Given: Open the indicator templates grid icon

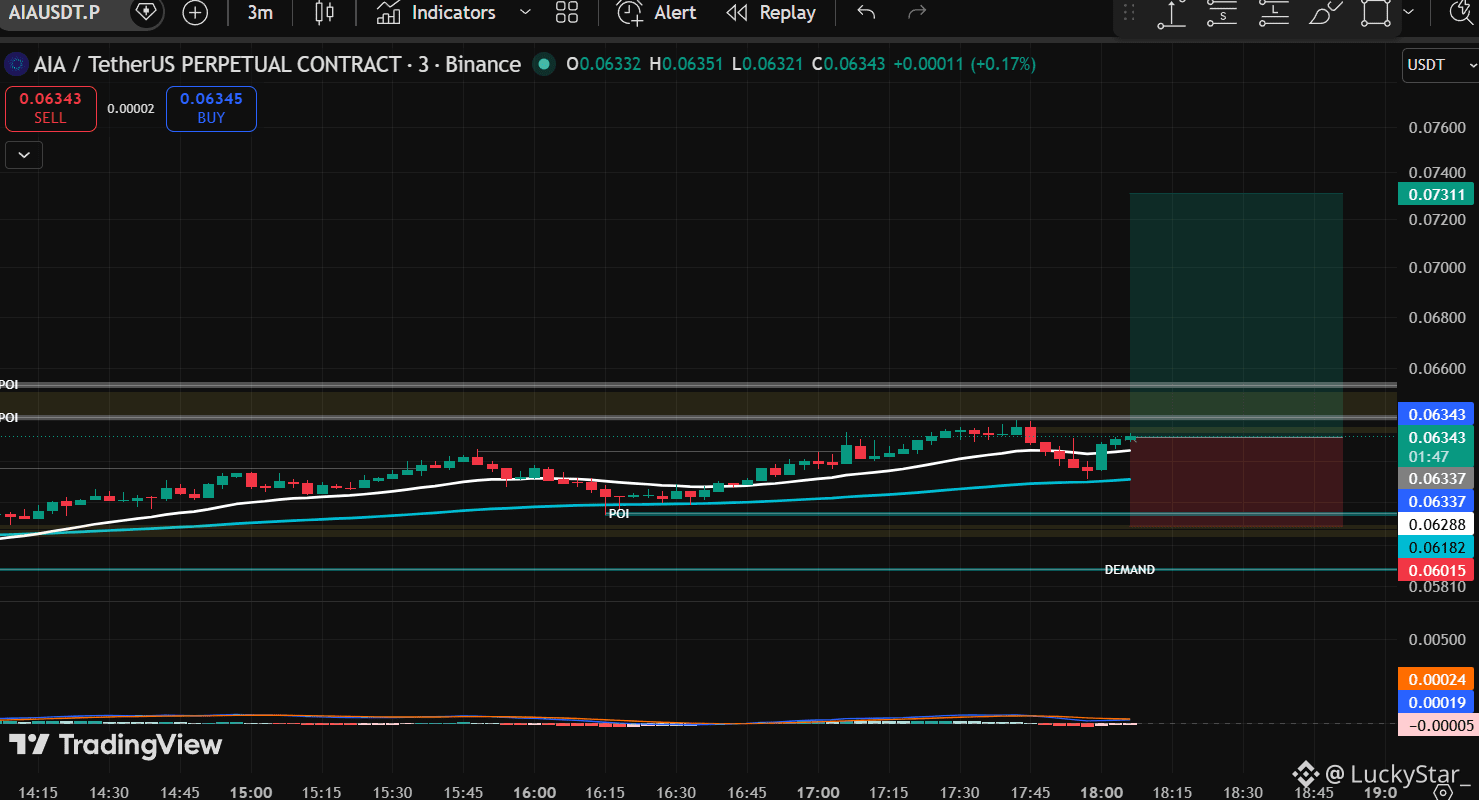Looking at the screenshot, I should coord(567,13).
